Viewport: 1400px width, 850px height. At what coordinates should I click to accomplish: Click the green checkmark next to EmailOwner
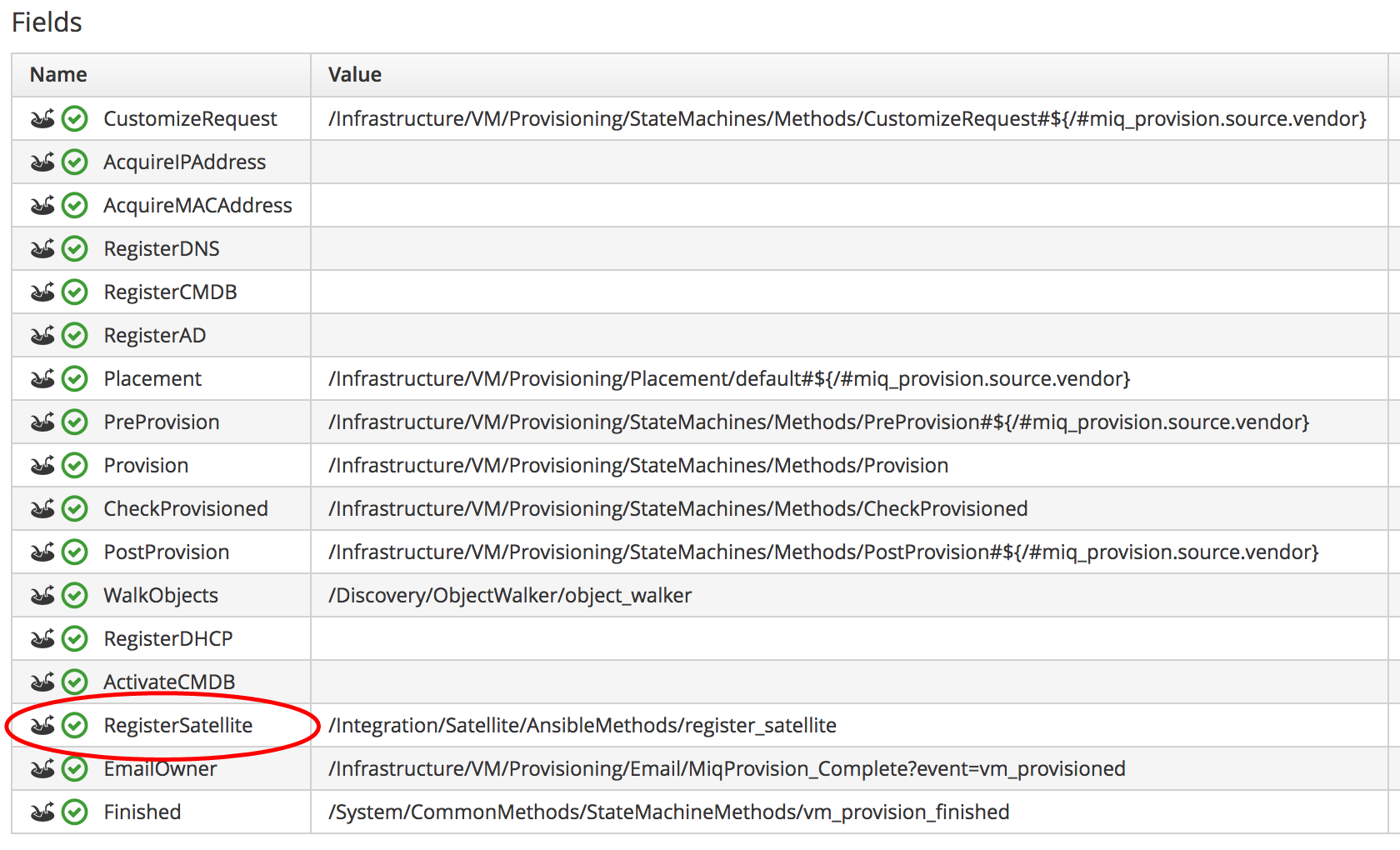(x=75, y=769)
